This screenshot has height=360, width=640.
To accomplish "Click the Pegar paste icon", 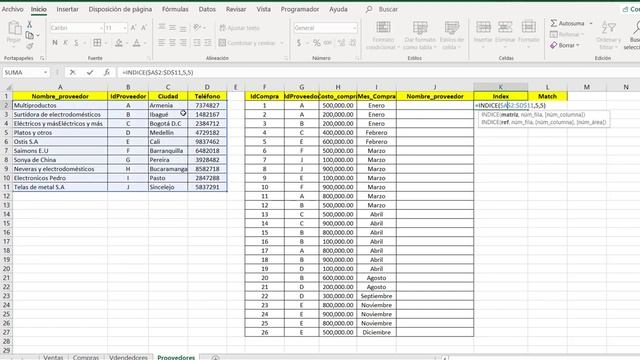I will coord(14,29).
